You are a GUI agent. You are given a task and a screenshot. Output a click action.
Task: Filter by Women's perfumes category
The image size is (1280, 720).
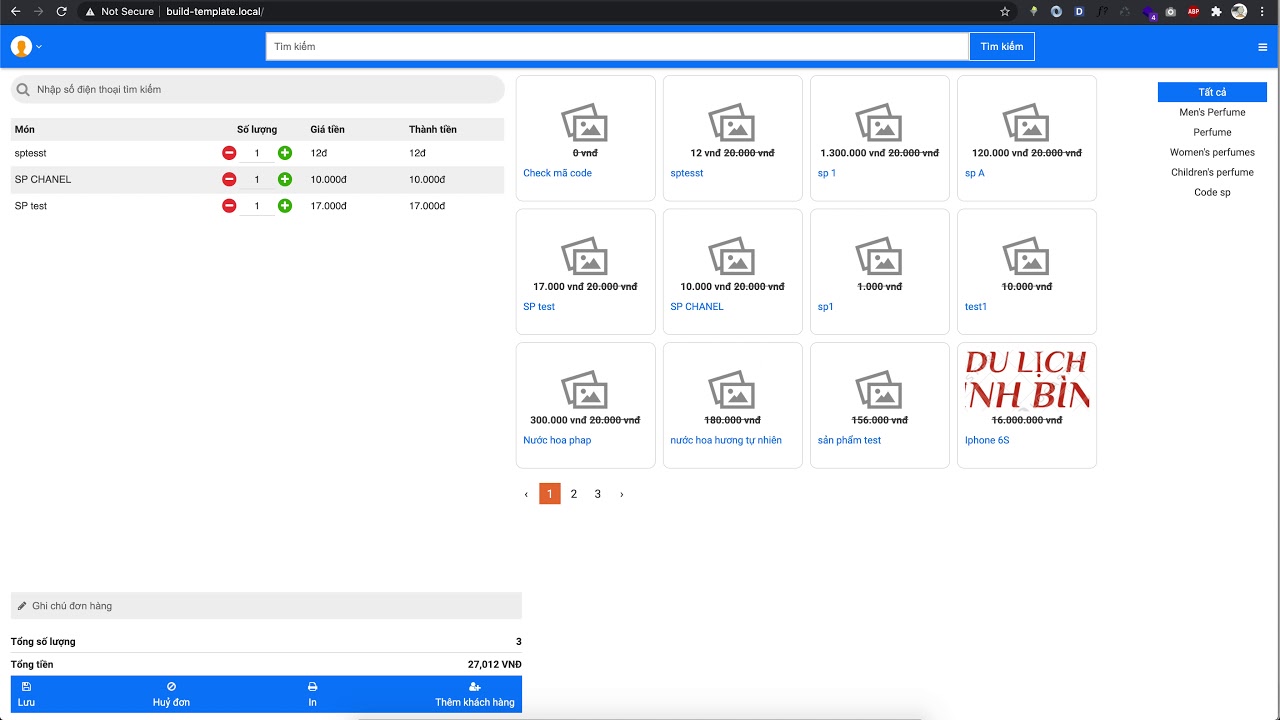click(x=1212, y=152)
